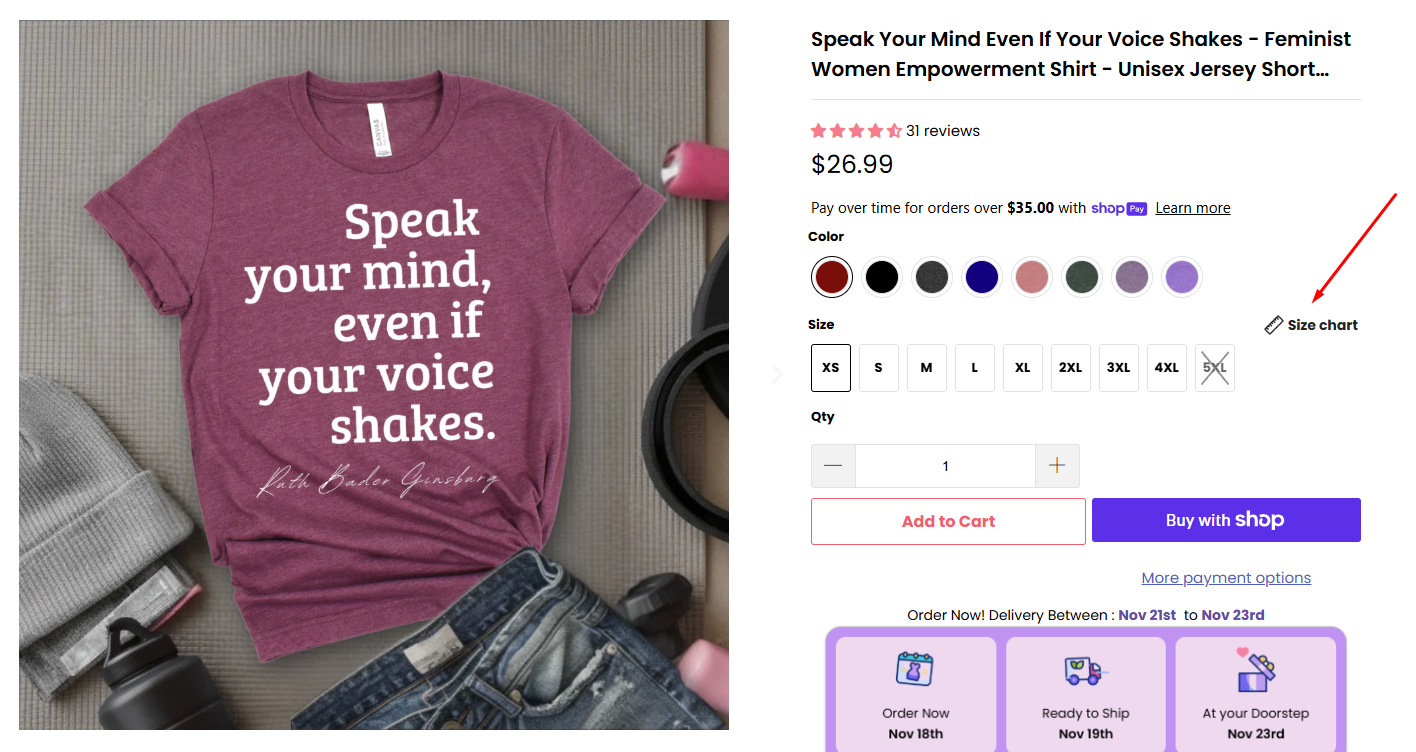The image size is (1416, 752).
Task: Select the black color swatch
Action: 882,277
